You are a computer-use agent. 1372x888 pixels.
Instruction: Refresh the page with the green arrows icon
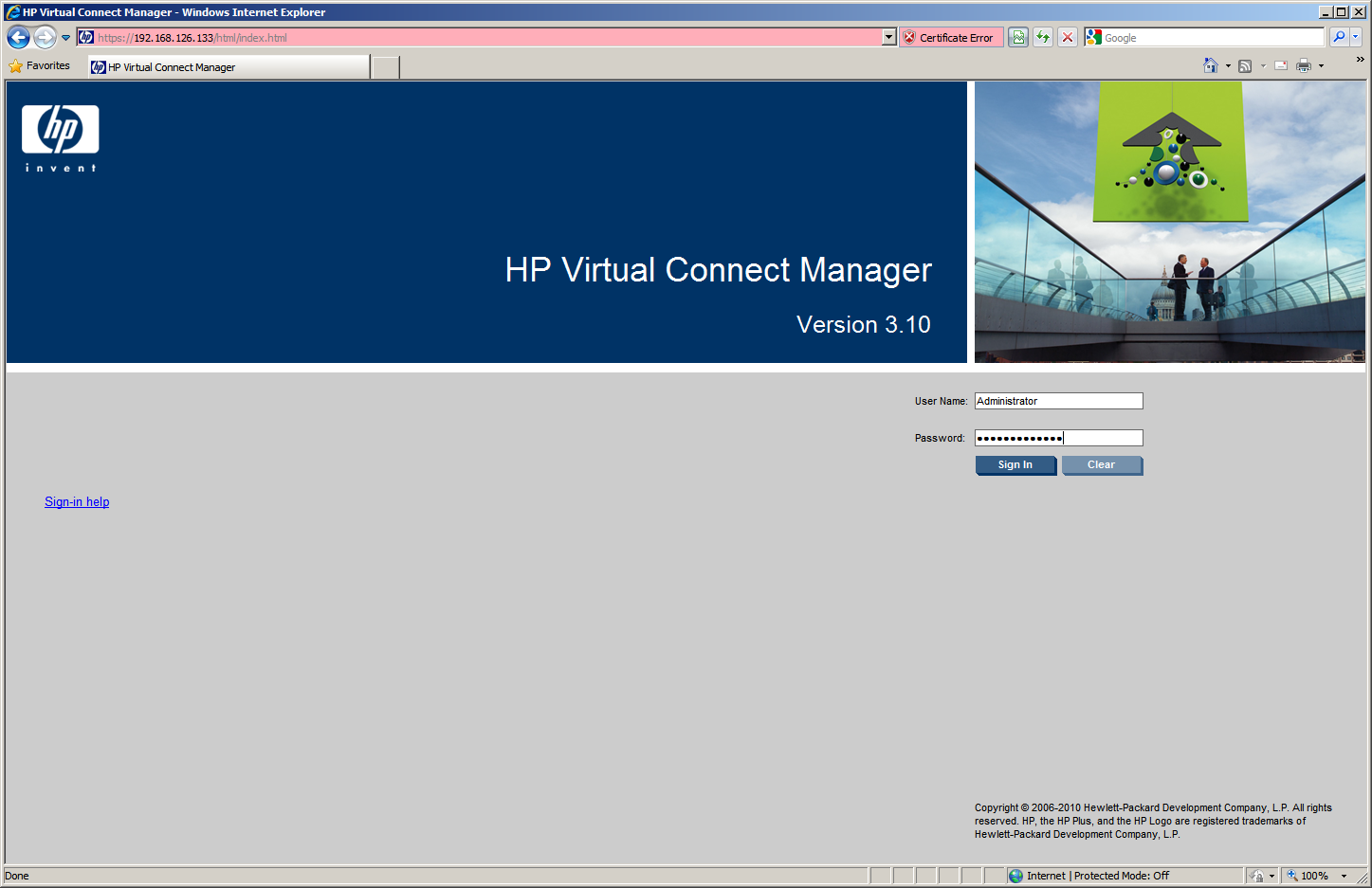point(1043,37)
